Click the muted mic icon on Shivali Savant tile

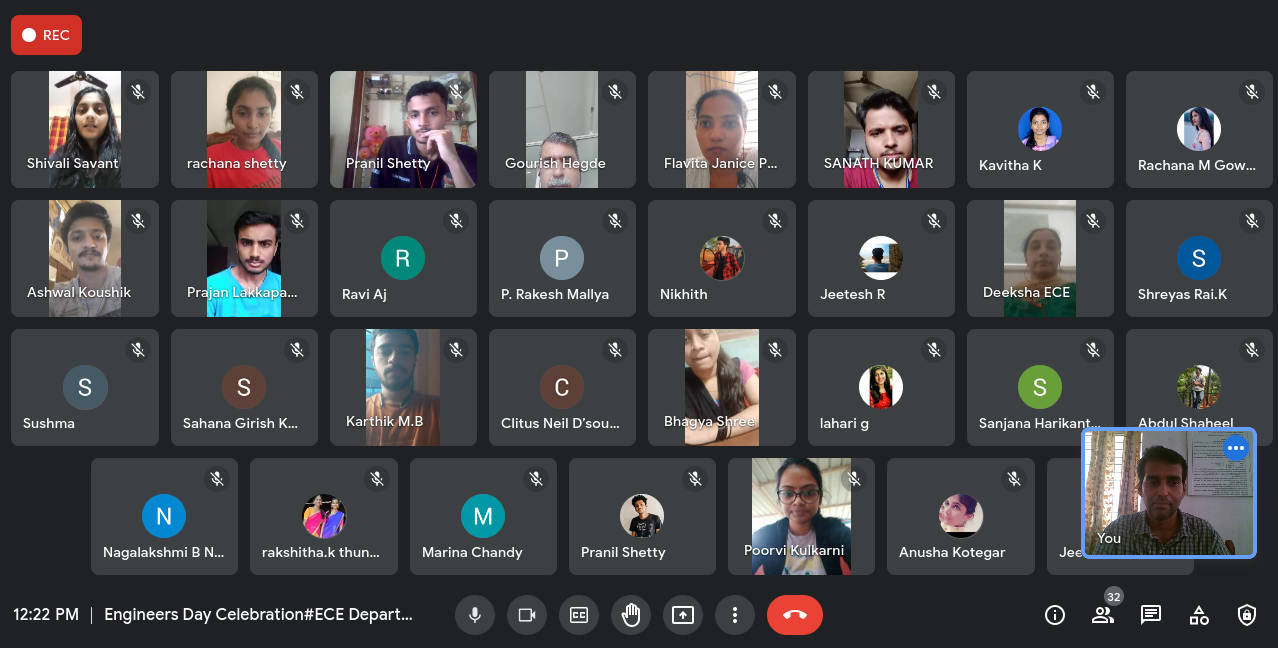[x=138, y=92]
